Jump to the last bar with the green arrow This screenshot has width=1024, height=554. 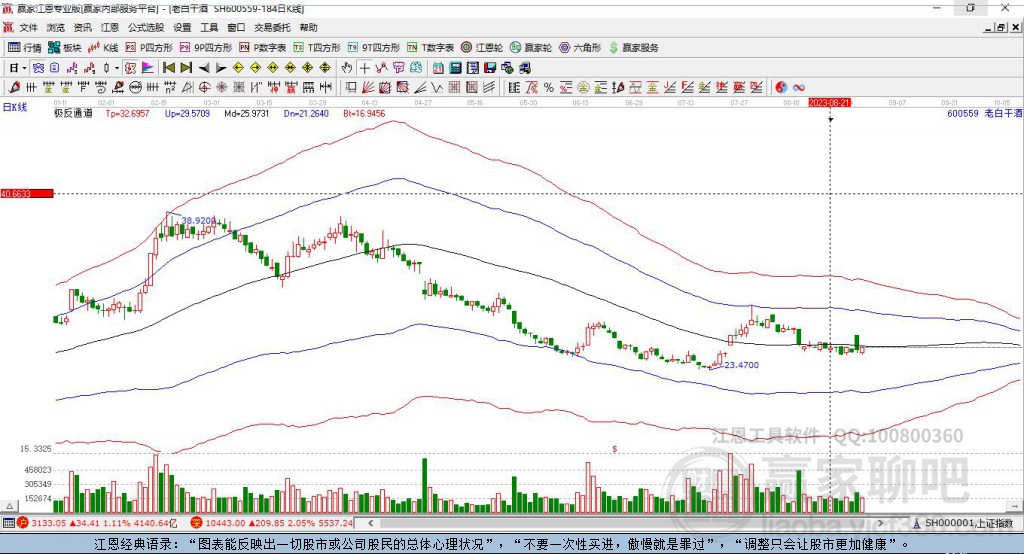(x=186, y=68)
